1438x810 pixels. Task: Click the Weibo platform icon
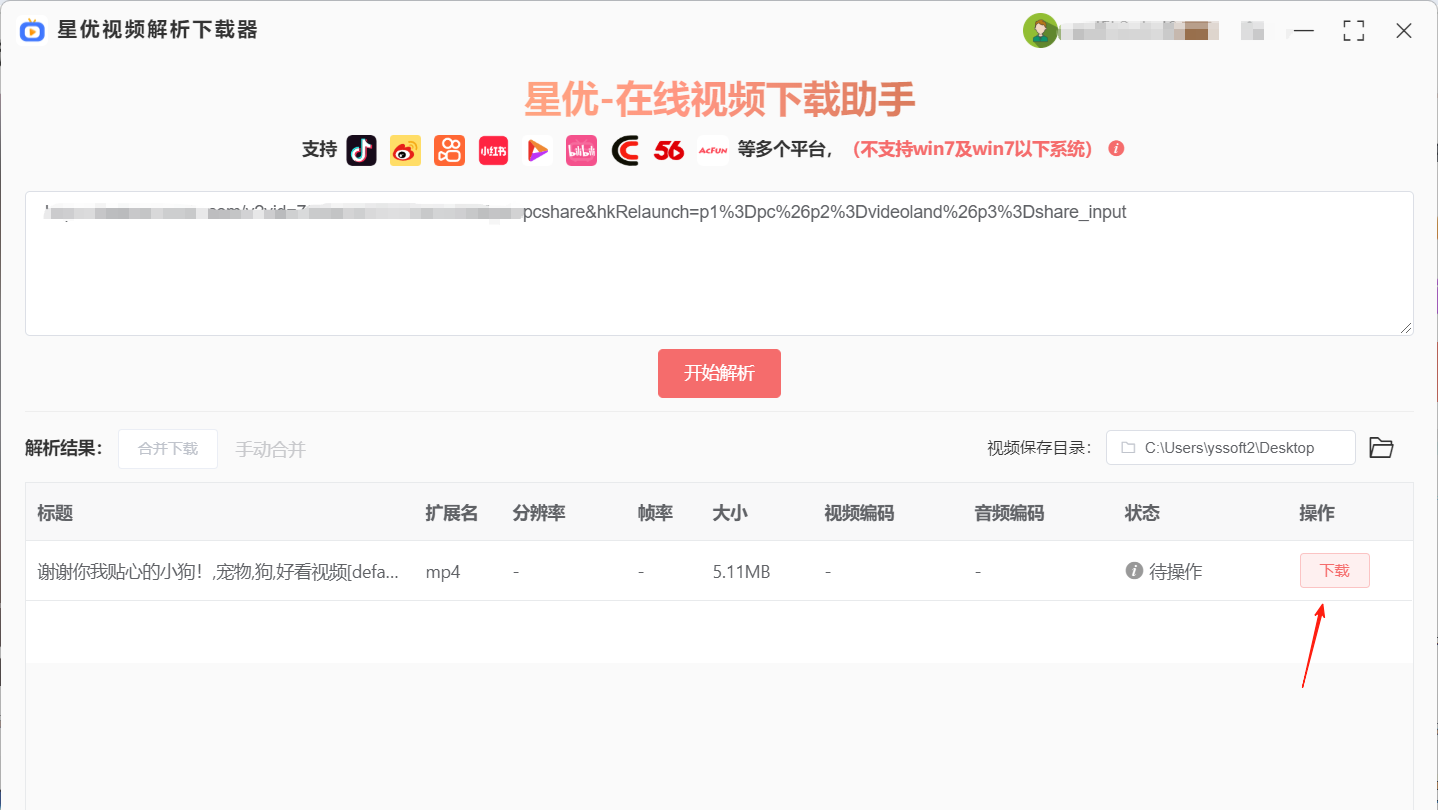(405, 150)
